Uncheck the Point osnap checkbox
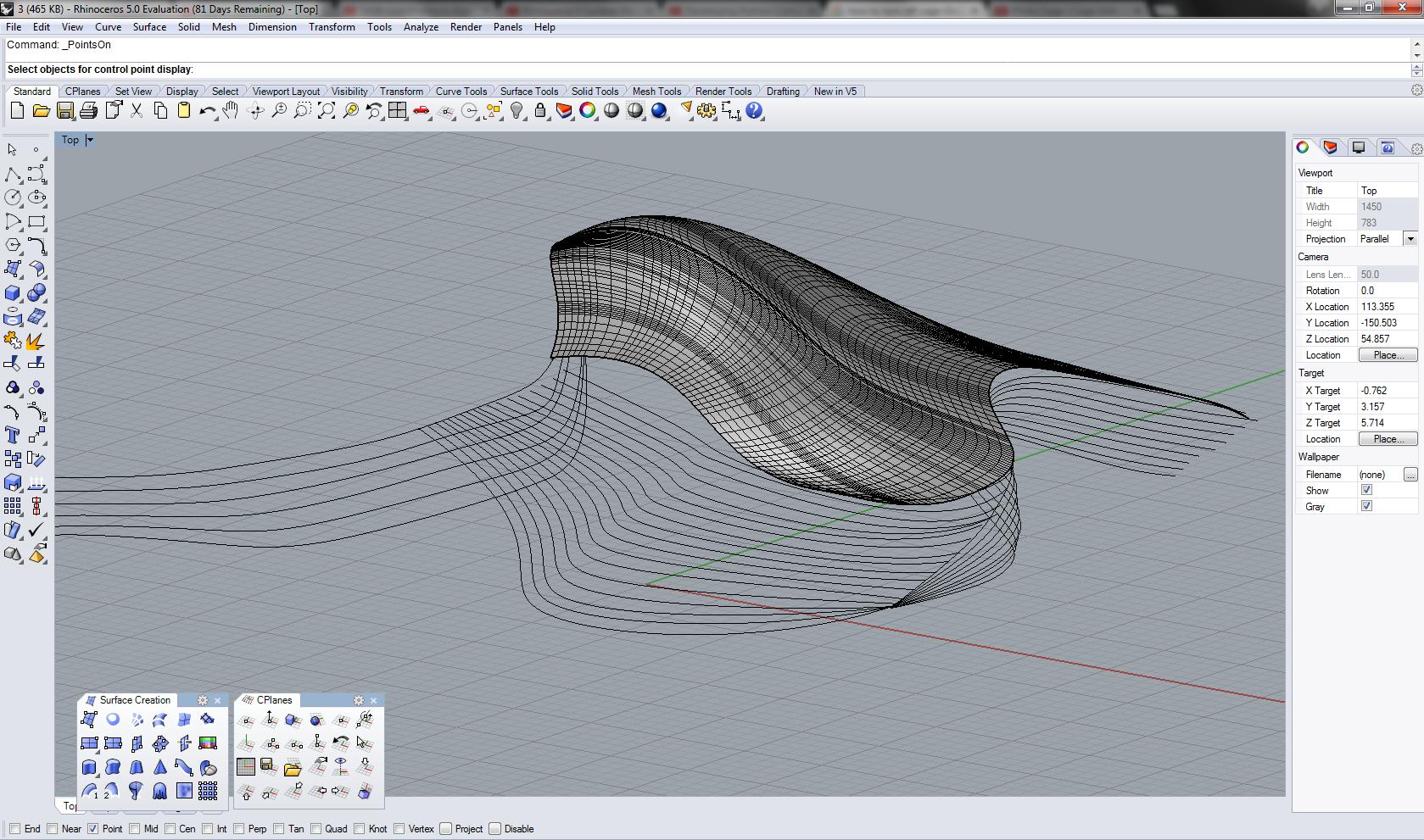 pyautogui.click(x=93, y=829)
